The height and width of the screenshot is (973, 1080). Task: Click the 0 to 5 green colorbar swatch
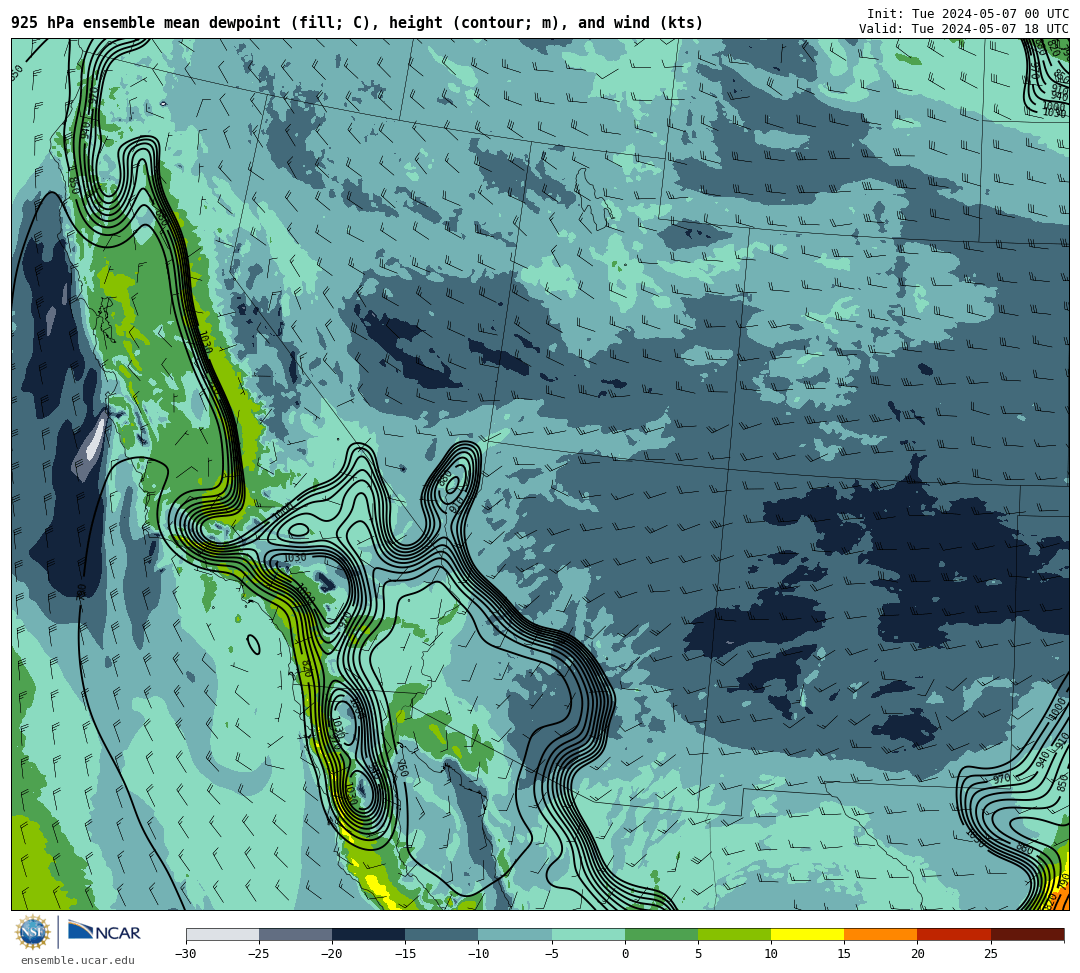(x=661, y=934)
